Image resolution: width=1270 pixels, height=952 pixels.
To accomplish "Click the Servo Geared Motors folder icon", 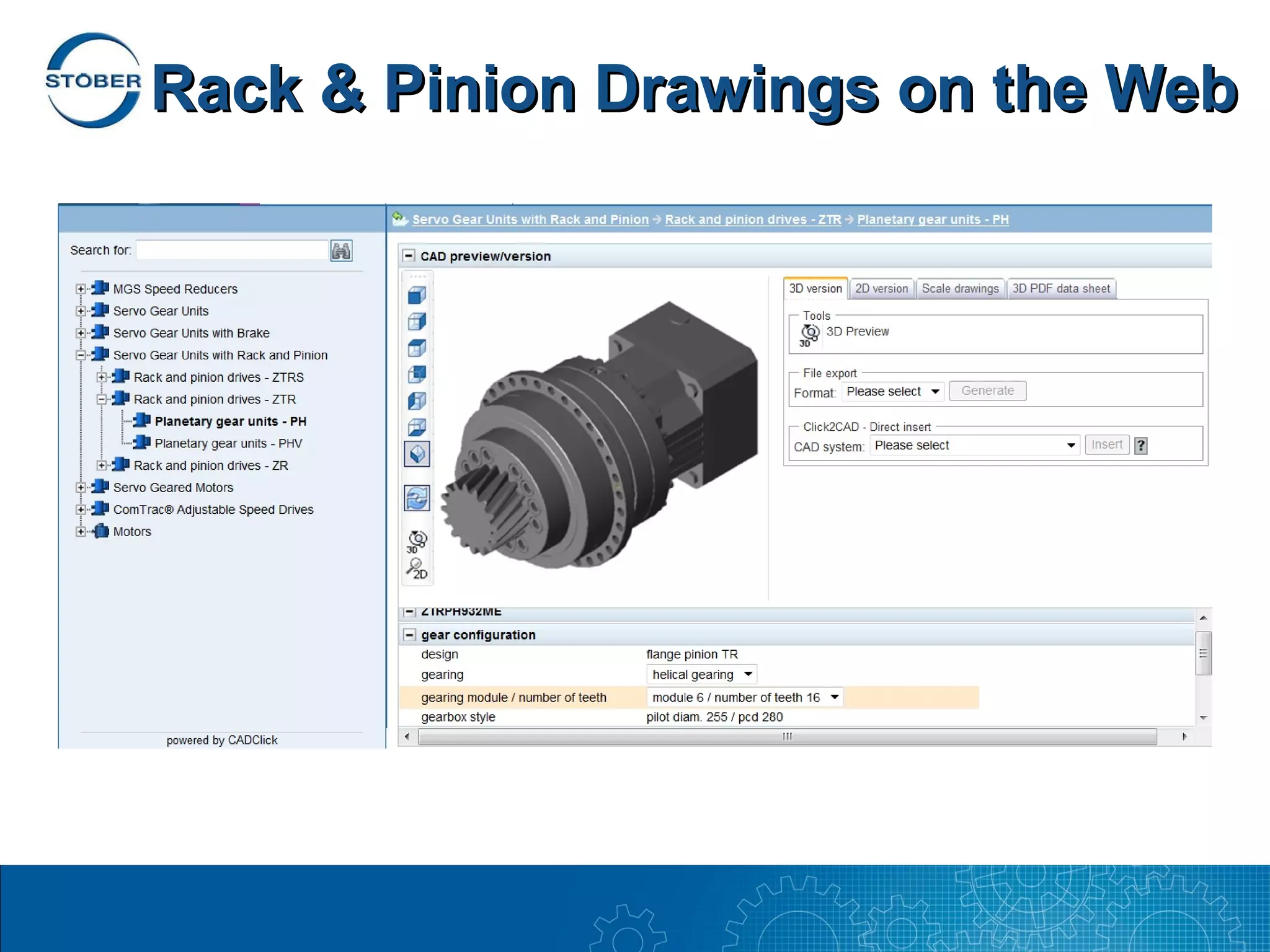I will point(100,487).
